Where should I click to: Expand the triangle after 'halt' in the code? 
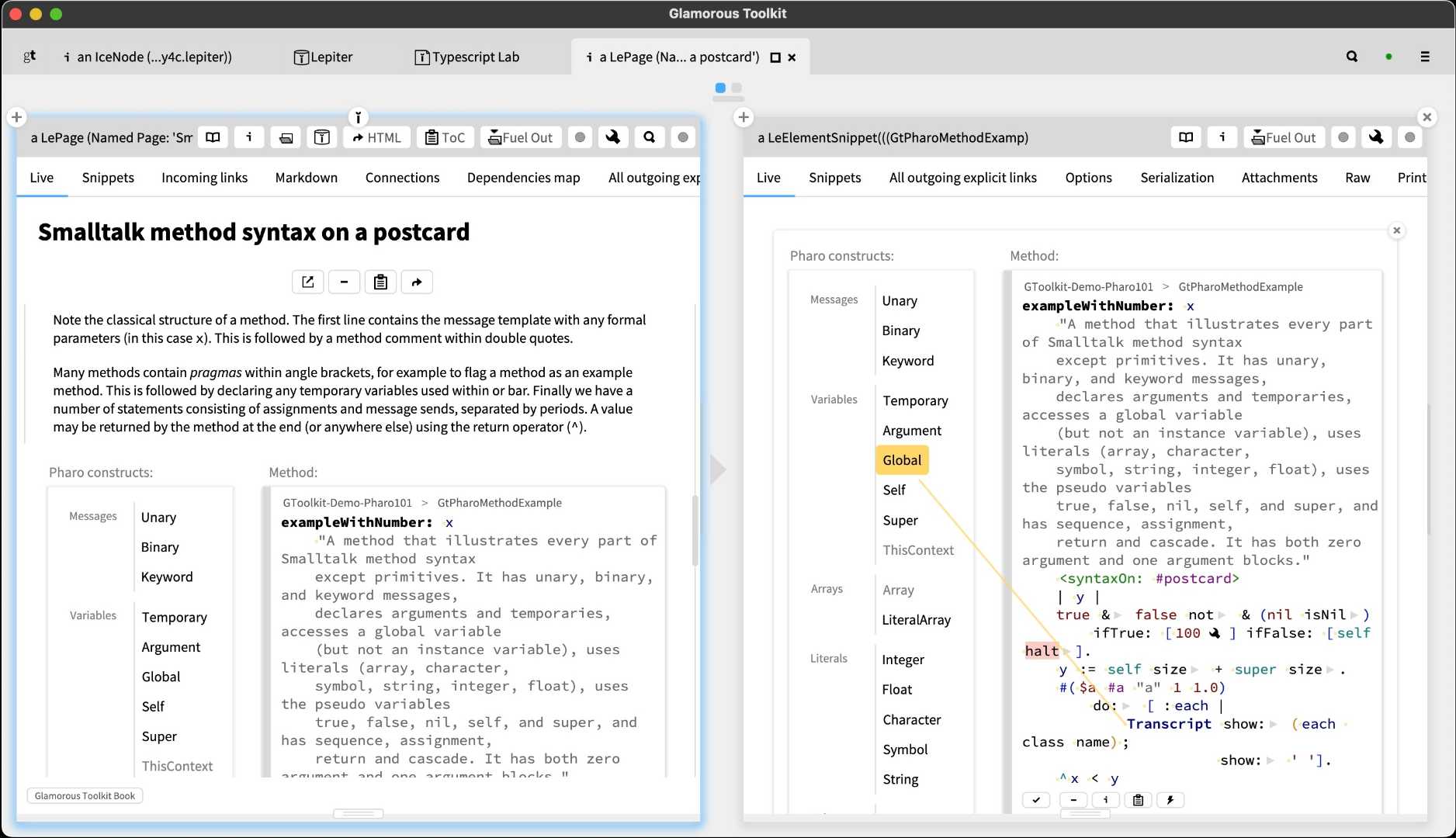(1066, 652)
